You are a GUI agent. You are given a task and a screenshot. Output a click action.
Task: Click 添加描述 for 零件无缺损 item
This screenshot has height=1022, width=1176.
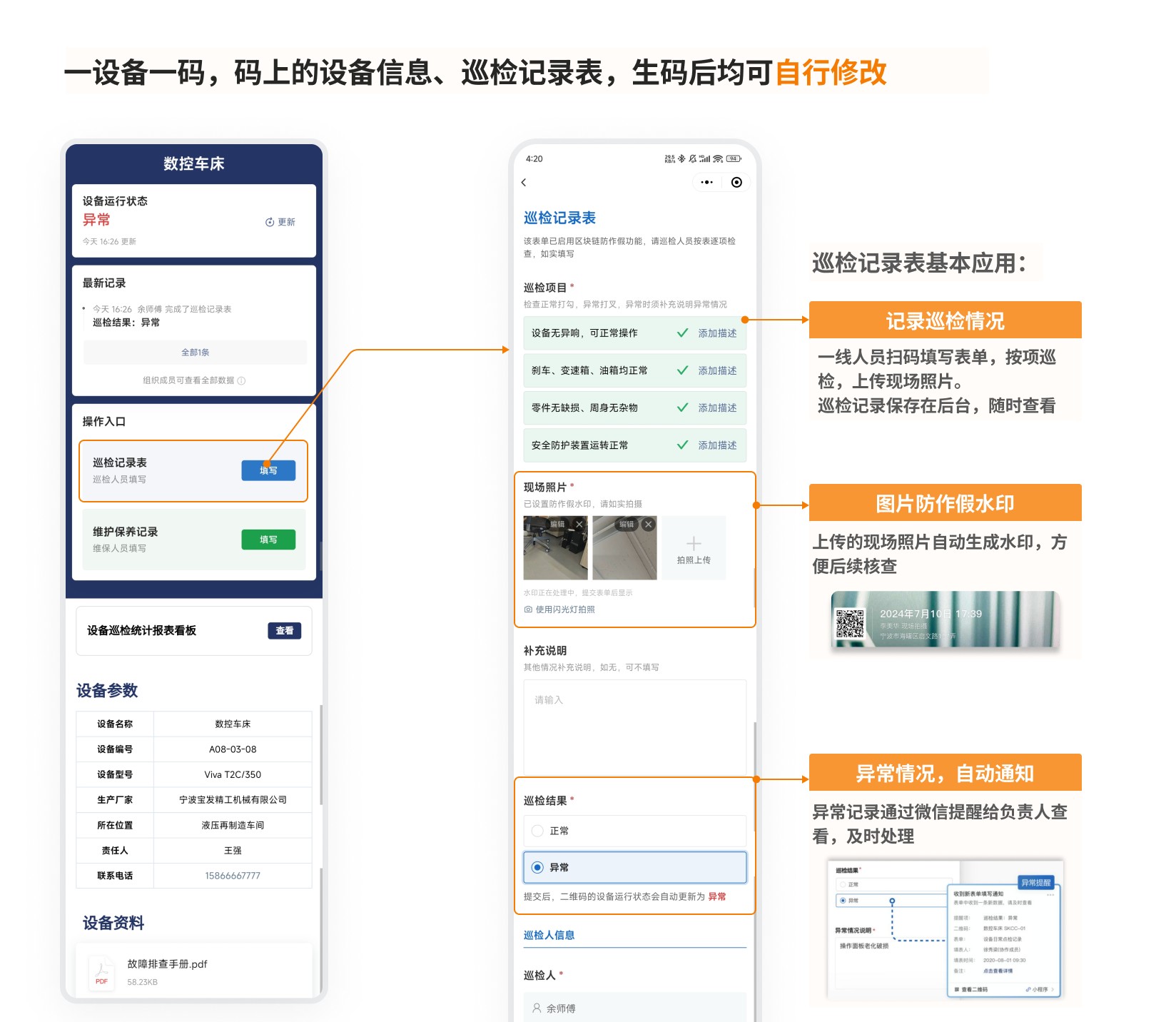click(717, 408)
